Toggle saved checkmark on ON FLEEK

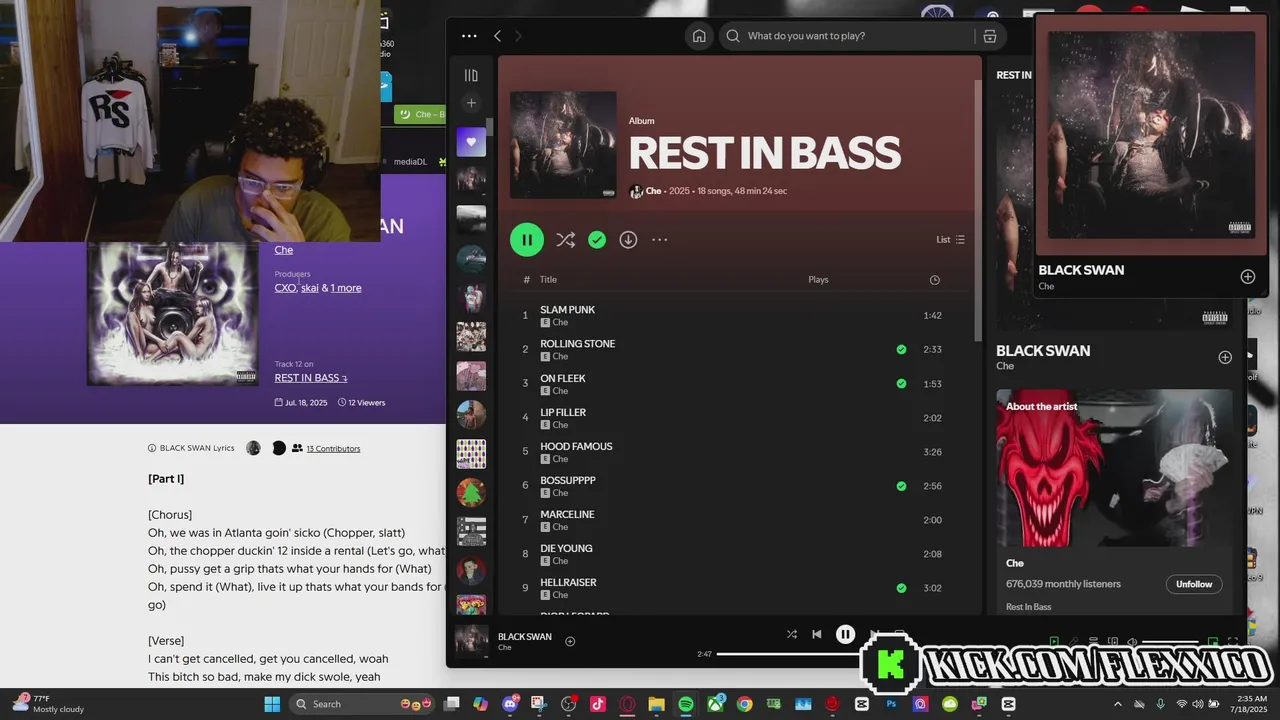pyautogui.click(x=901, y=384)
